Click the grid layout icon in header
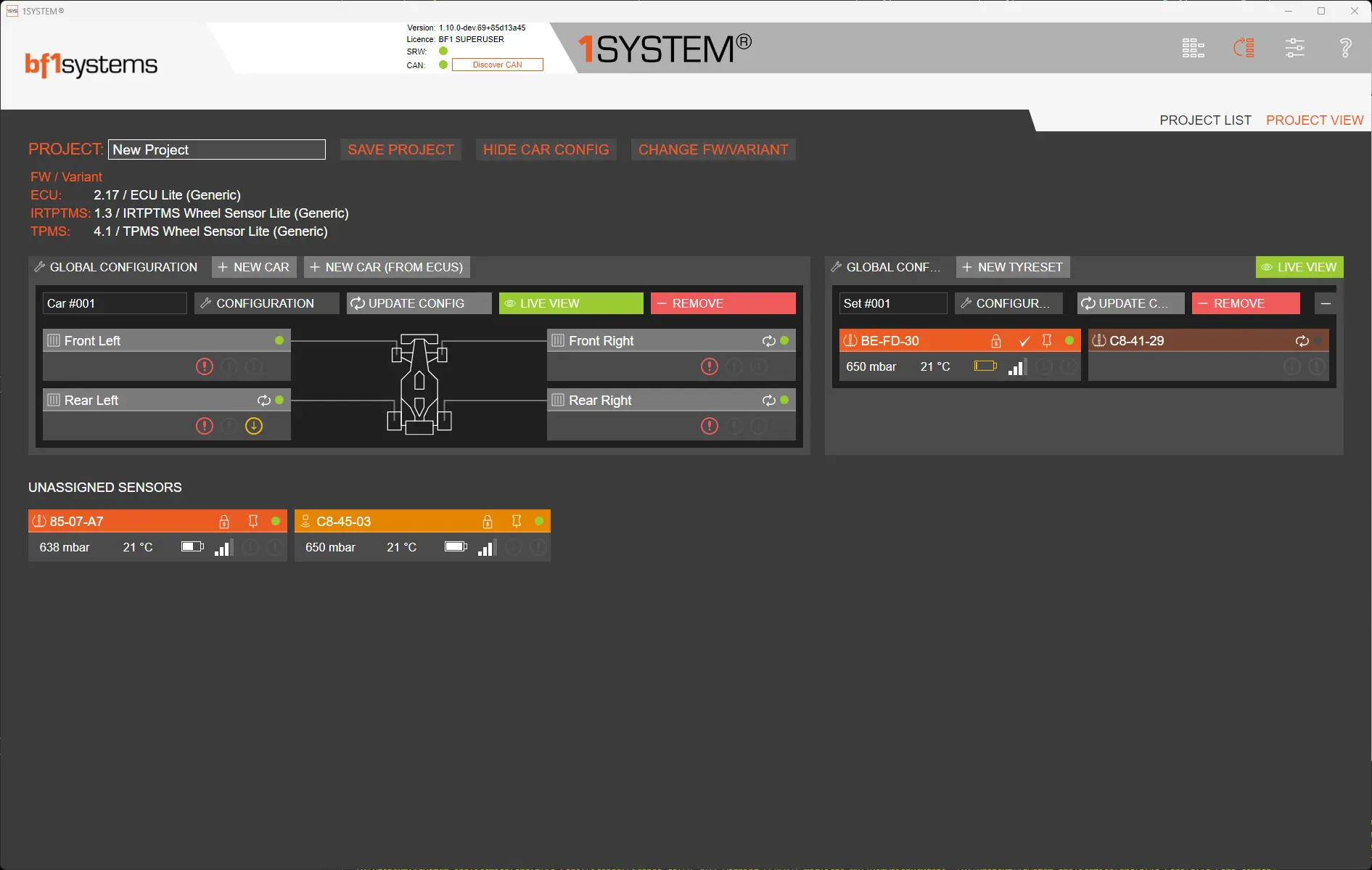Screen dimensions: 1372x870 tap(1193, 49)
